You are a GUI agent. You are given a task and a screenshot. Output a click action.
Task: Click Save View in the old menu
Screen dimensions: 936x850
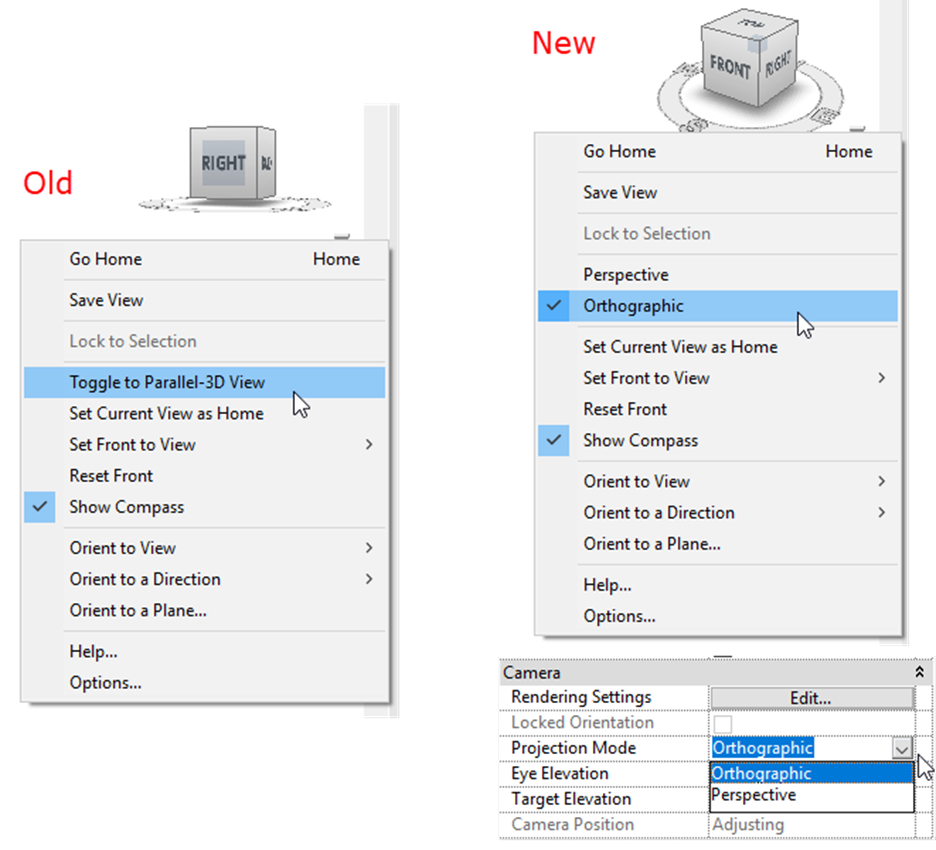pos(106,300)
